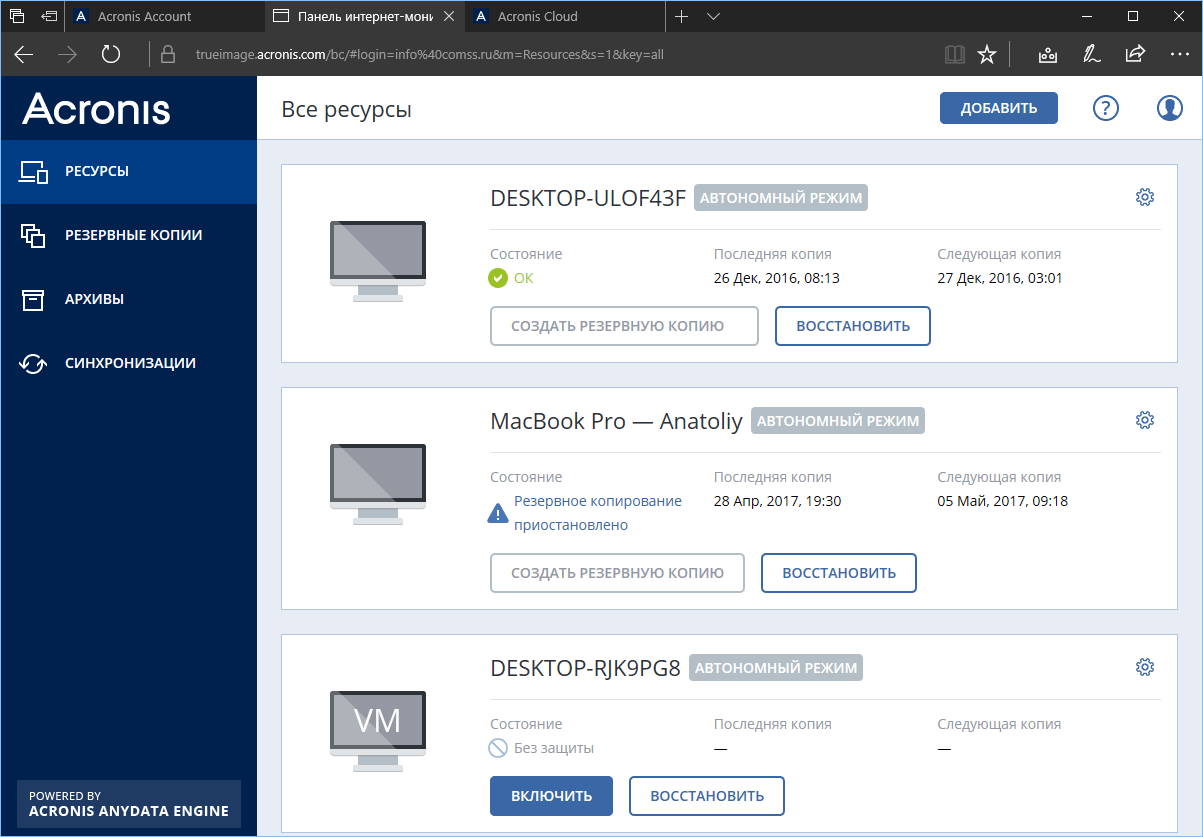Share the page via the share icon

(x=1138, y=55)
